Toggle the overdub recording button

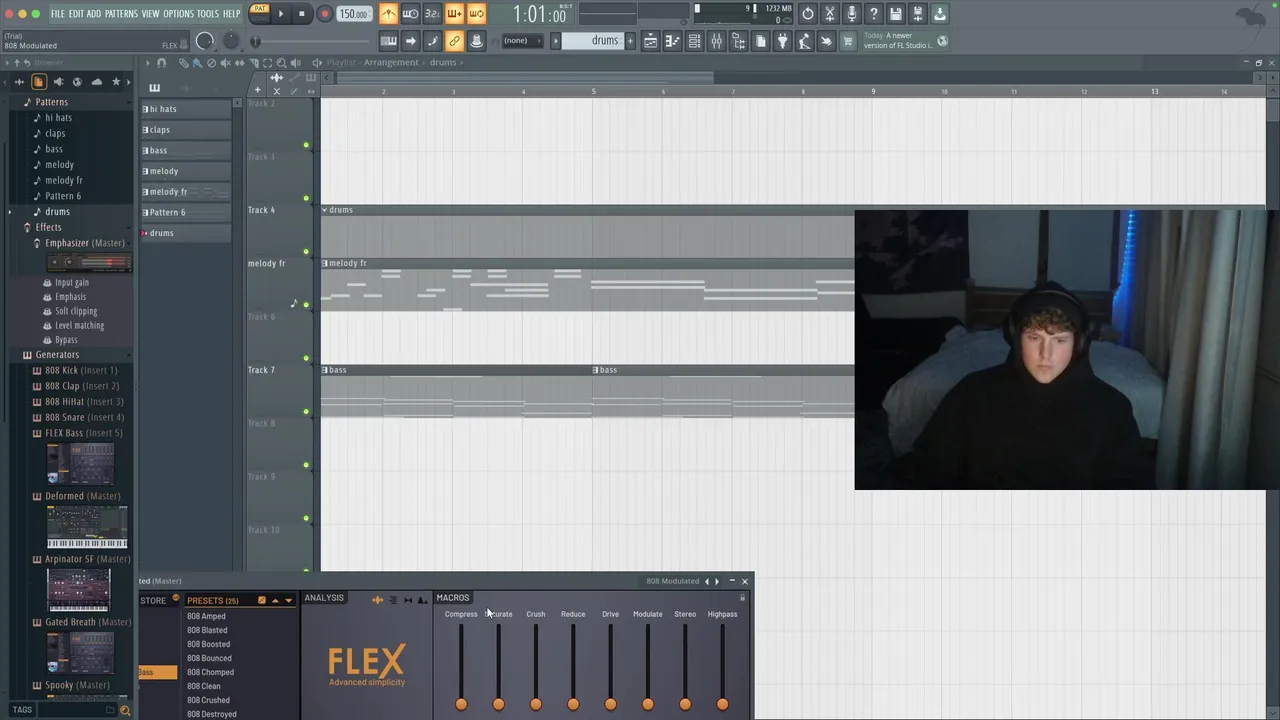point(454,14)
